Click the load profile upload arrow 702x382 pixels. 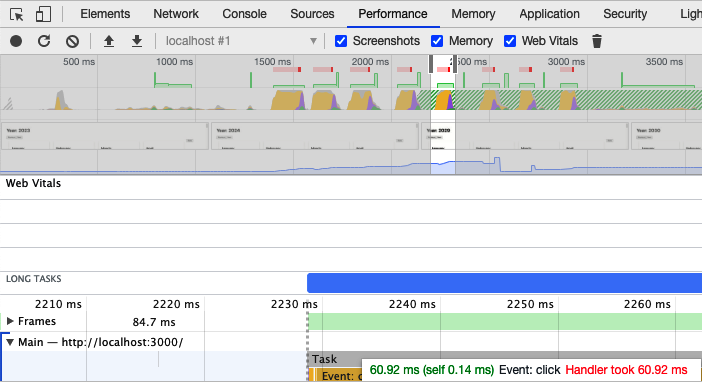(109, 41)
